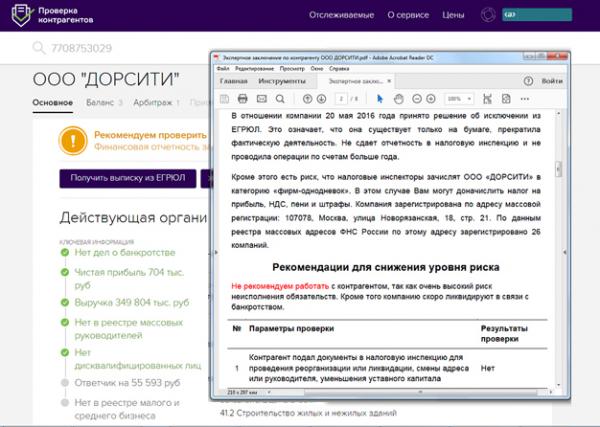Viewport: 600px width, 427px height.
Task: Click the INN search input field
Action: (120, 49)
